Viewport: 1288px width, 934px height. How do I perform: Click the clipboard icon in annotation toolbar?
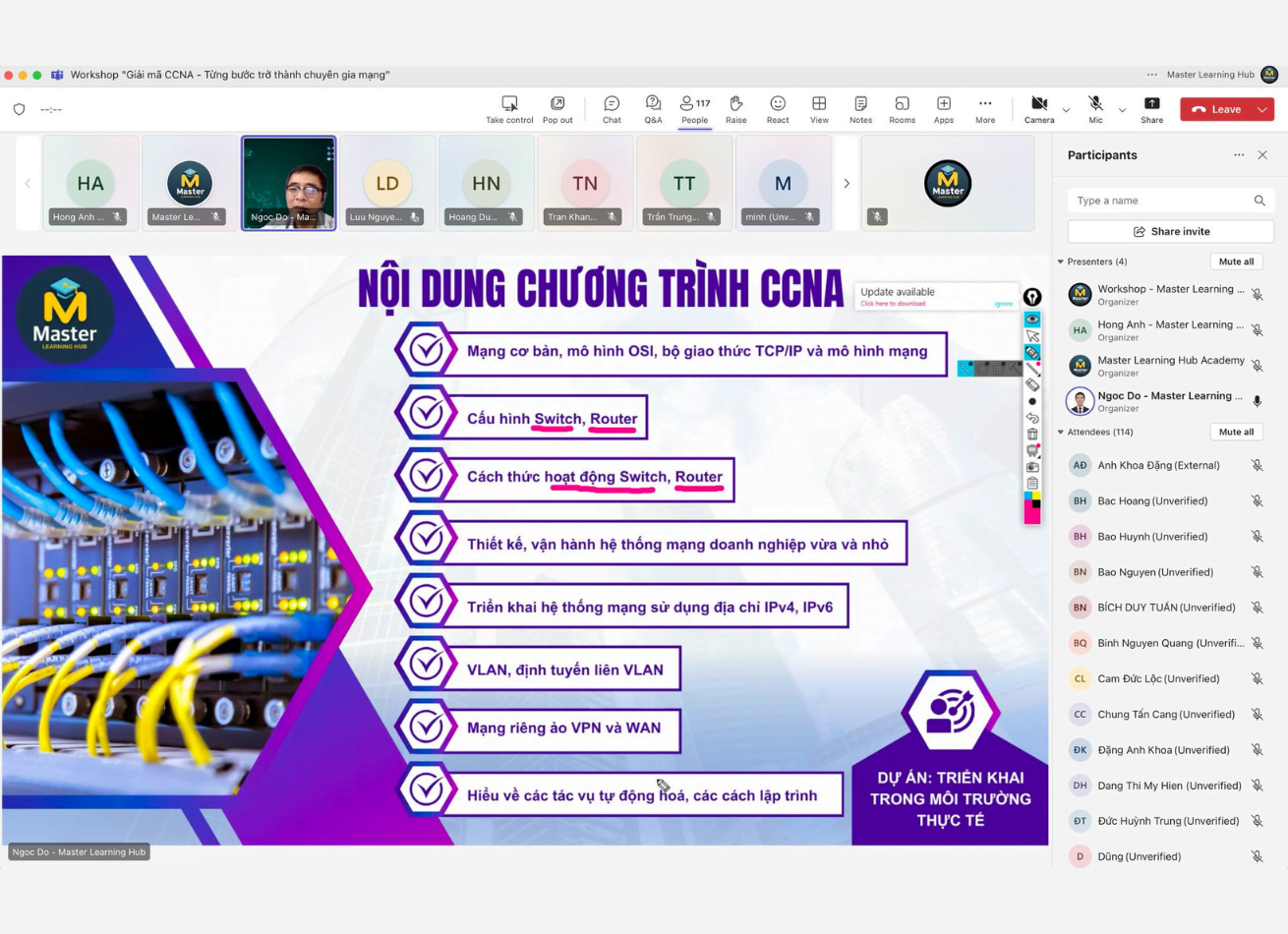[x=1032, y=483]
